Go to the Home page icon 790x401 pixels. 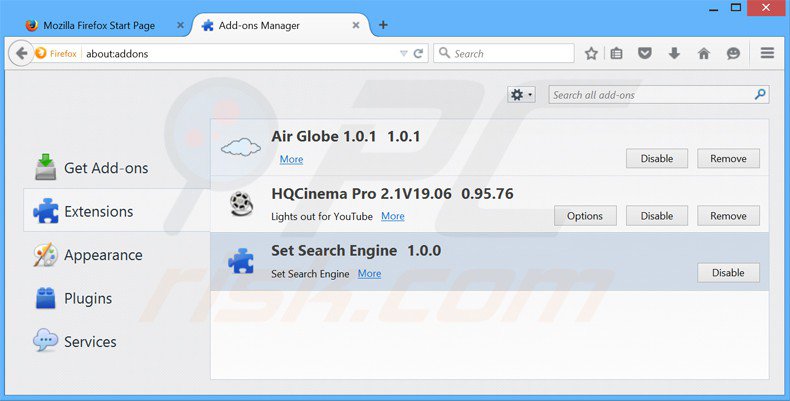pyautogui.click(x=704, y=53)
